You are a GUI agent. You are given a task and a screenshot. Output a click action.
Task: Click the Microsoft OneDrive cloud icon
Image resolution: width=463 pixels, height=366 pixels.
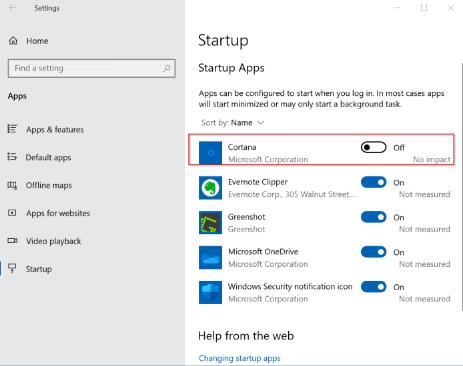[x=210, y=258]
